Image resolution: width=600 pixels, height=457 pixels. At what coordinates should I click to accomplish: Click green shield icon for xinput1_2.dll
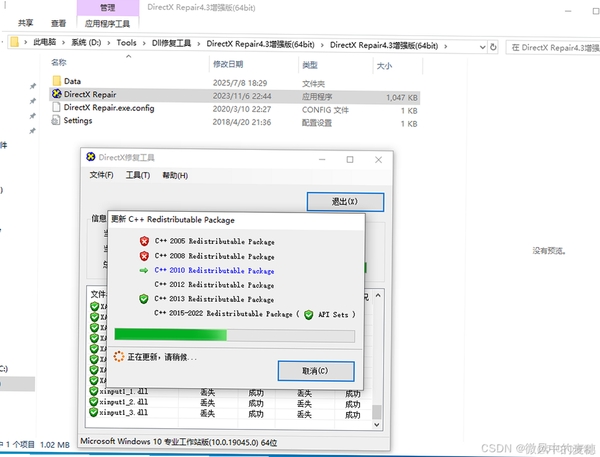(x=94, y=402)
